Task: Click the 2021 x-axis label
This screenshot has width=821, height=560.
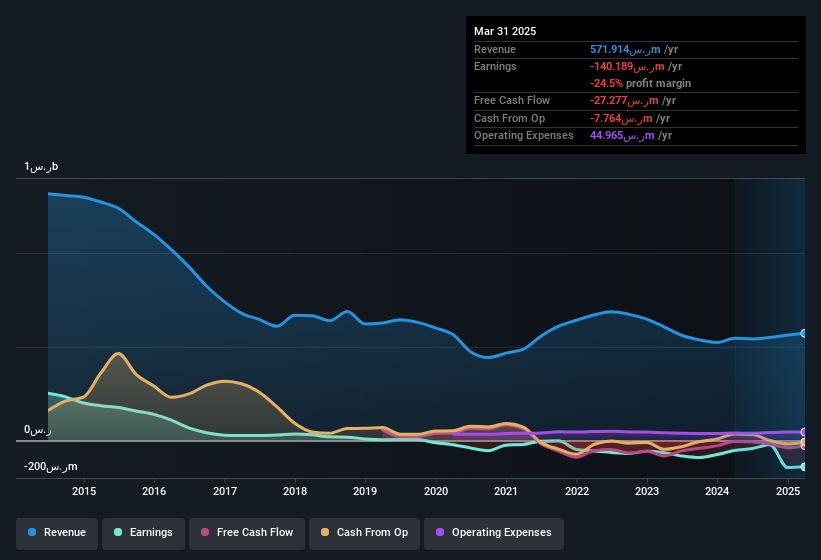Action: pyautogui.click(x=506, y=491)
